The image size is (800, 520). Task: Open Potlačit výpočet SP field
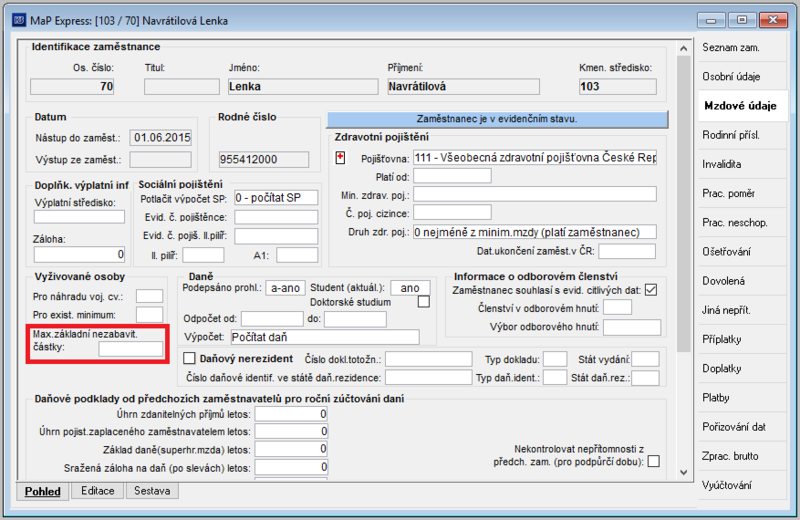coord(276,197)
